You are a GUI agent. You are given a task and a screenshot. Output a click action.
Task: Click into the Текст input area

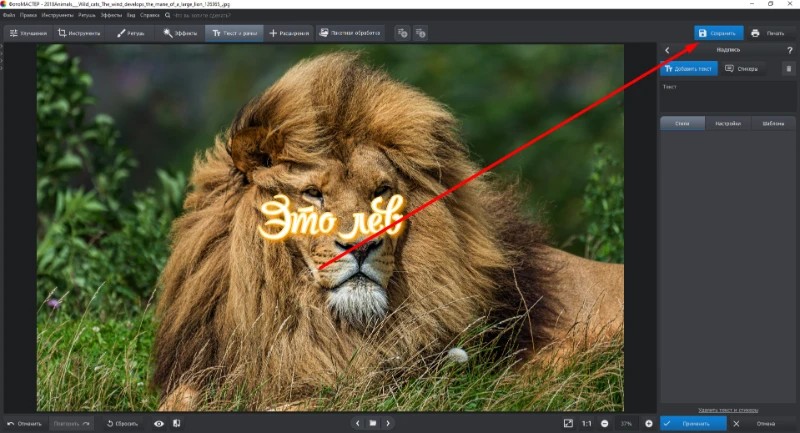[x=728, y=99]
